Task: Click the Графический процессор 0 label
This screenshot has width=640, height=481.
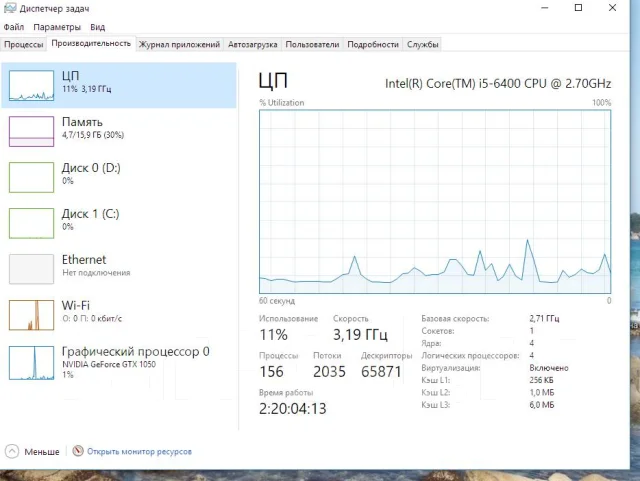Action: (136, 352)
